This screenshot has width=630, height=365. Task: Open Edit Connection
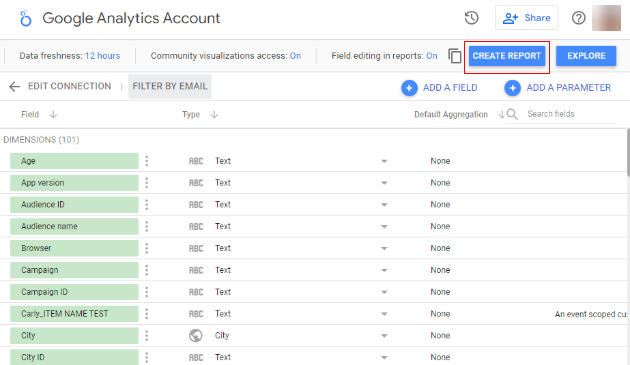pyautogui.click(x=70, y=86)
